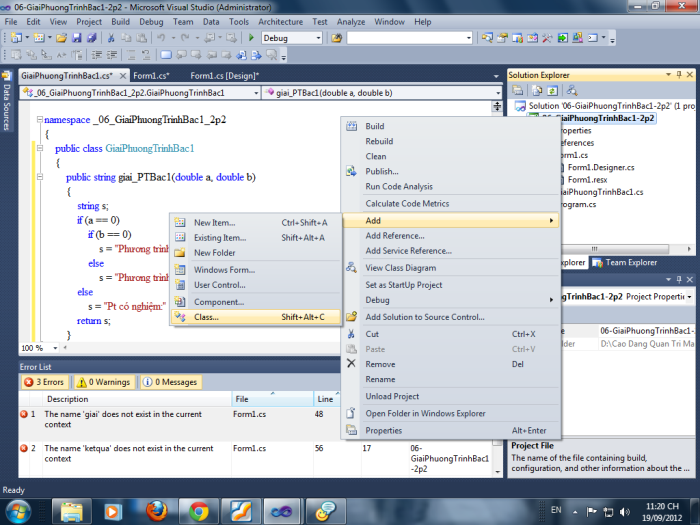The height and width of the screenshot is (525, 700).
Task: Switch to the Team Explorer tab
Action: [625, 262]
